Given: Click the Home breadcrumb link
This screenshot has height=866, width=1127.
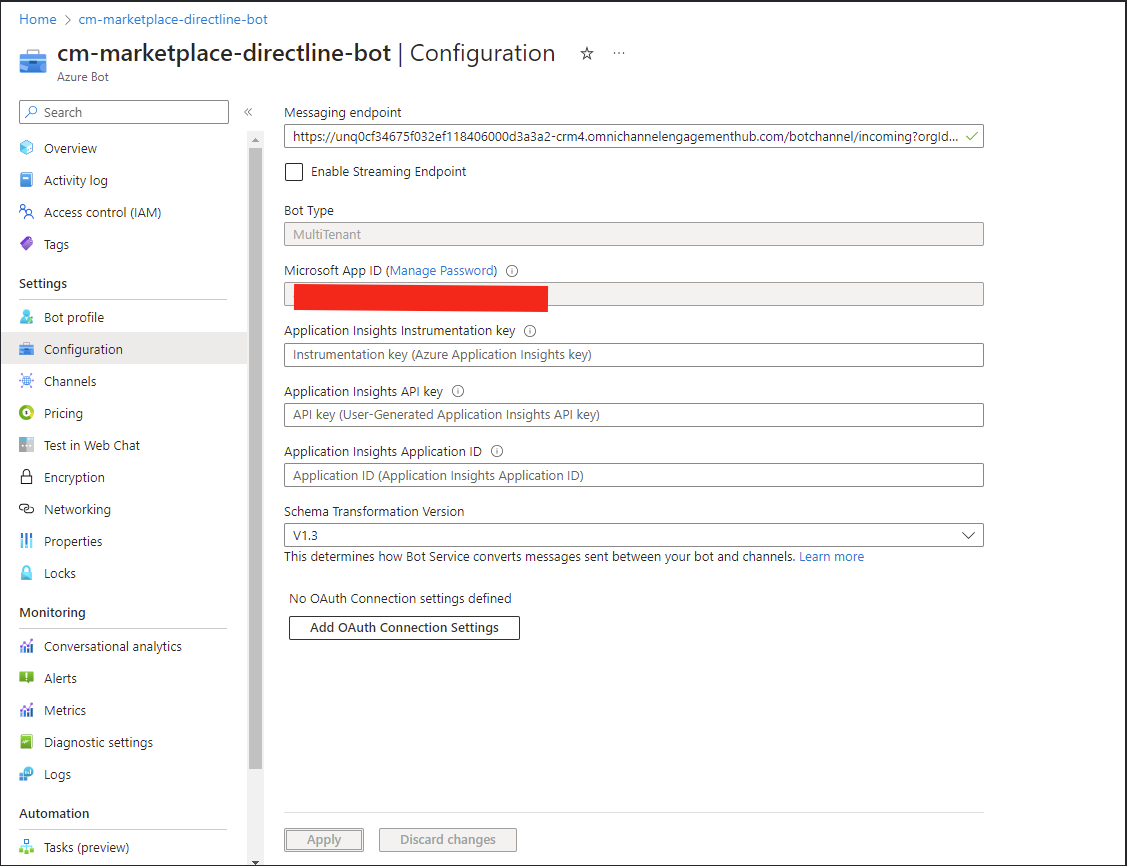Looking at the screenshot, I should pyautogui.click(x=37, y=19).
